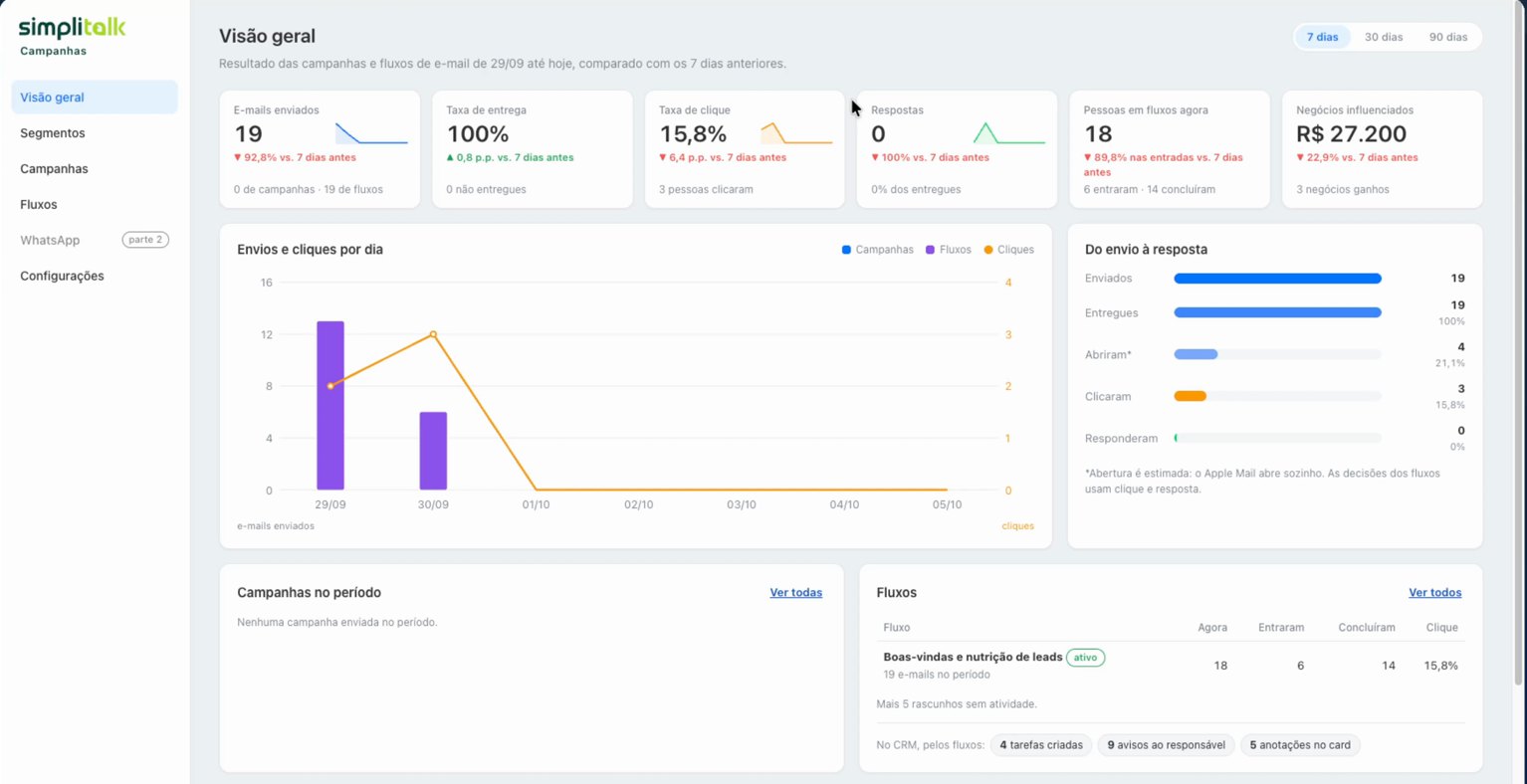Click 'Mais 5 rascunhos sem atividade.' text
The height and width of the screenshot is (784, 1527).
pos(957,704)
